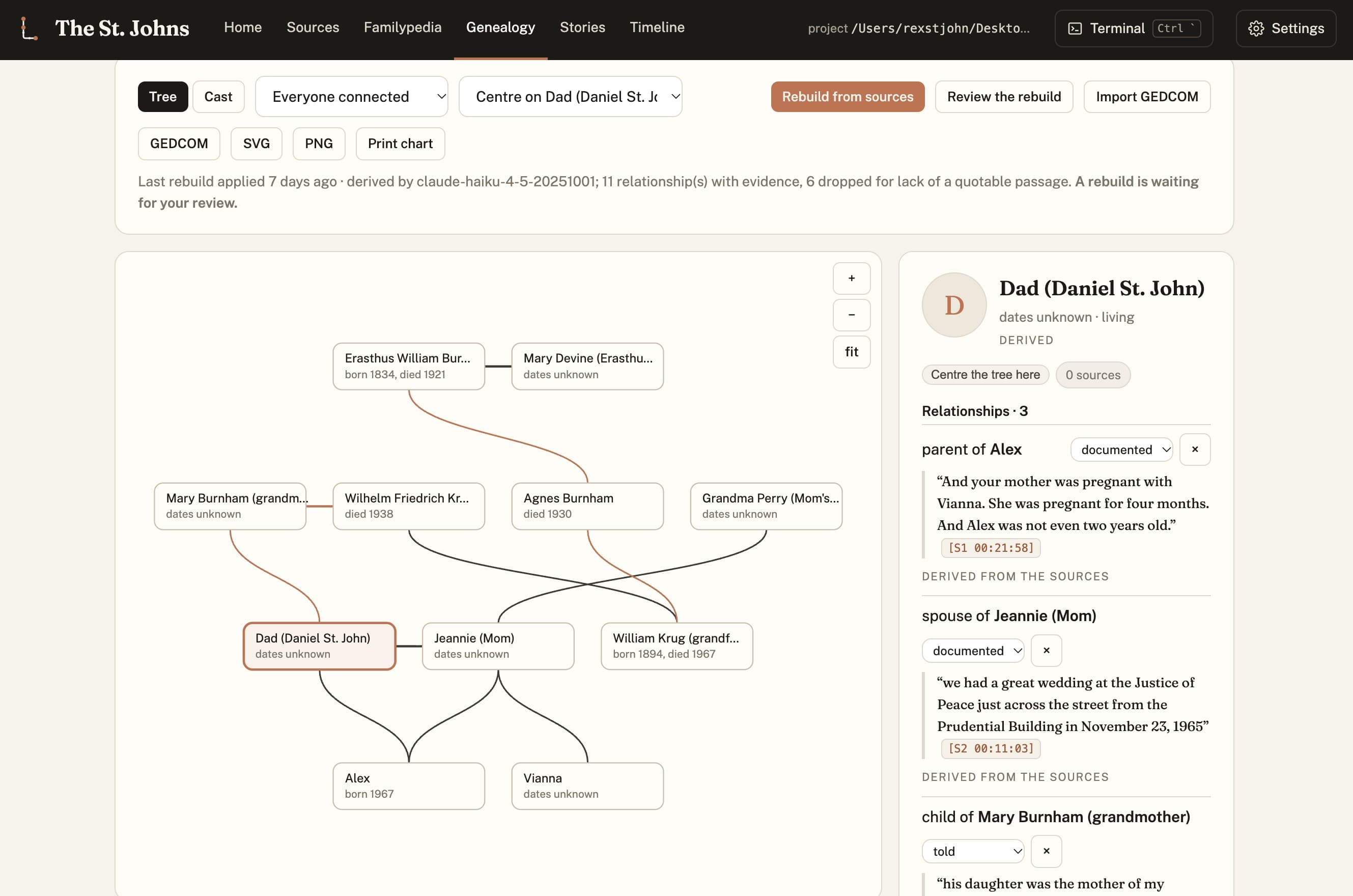The image size is (1353, 896).
Task: Remove the spouse of Jeannie relationship
Action: click(x=1046, y=650)
